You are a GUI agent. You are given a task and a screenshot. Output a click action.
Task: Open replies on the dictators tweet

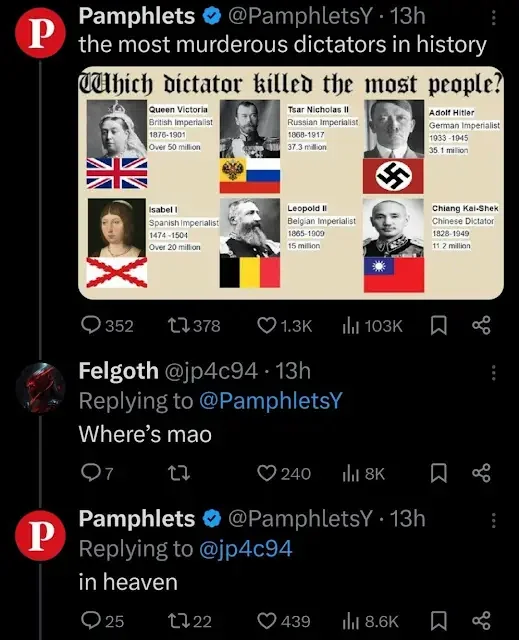[x=107, y=326]
